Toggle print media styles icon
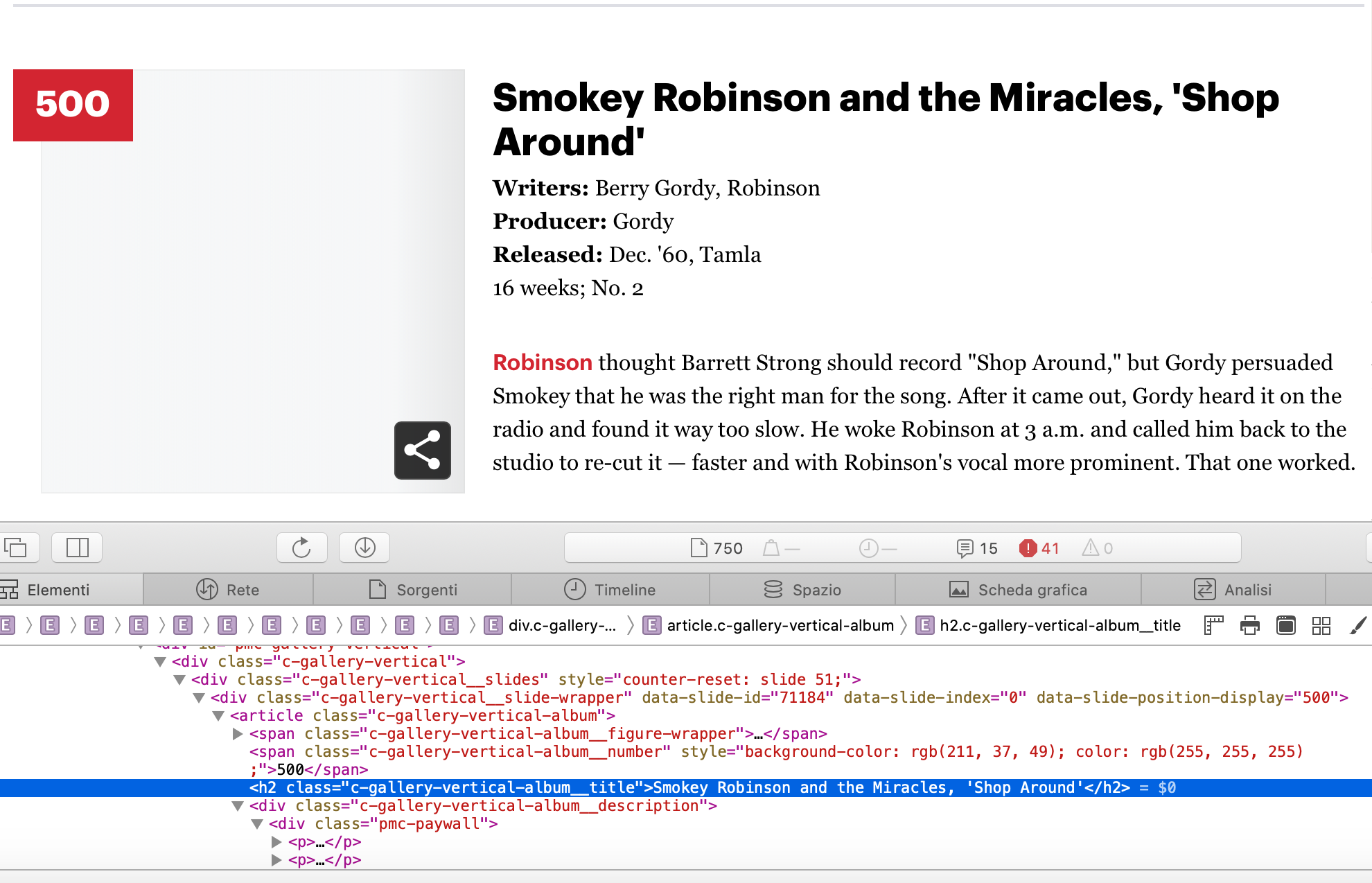1372x883 pixels. [x=1249, y=625]
